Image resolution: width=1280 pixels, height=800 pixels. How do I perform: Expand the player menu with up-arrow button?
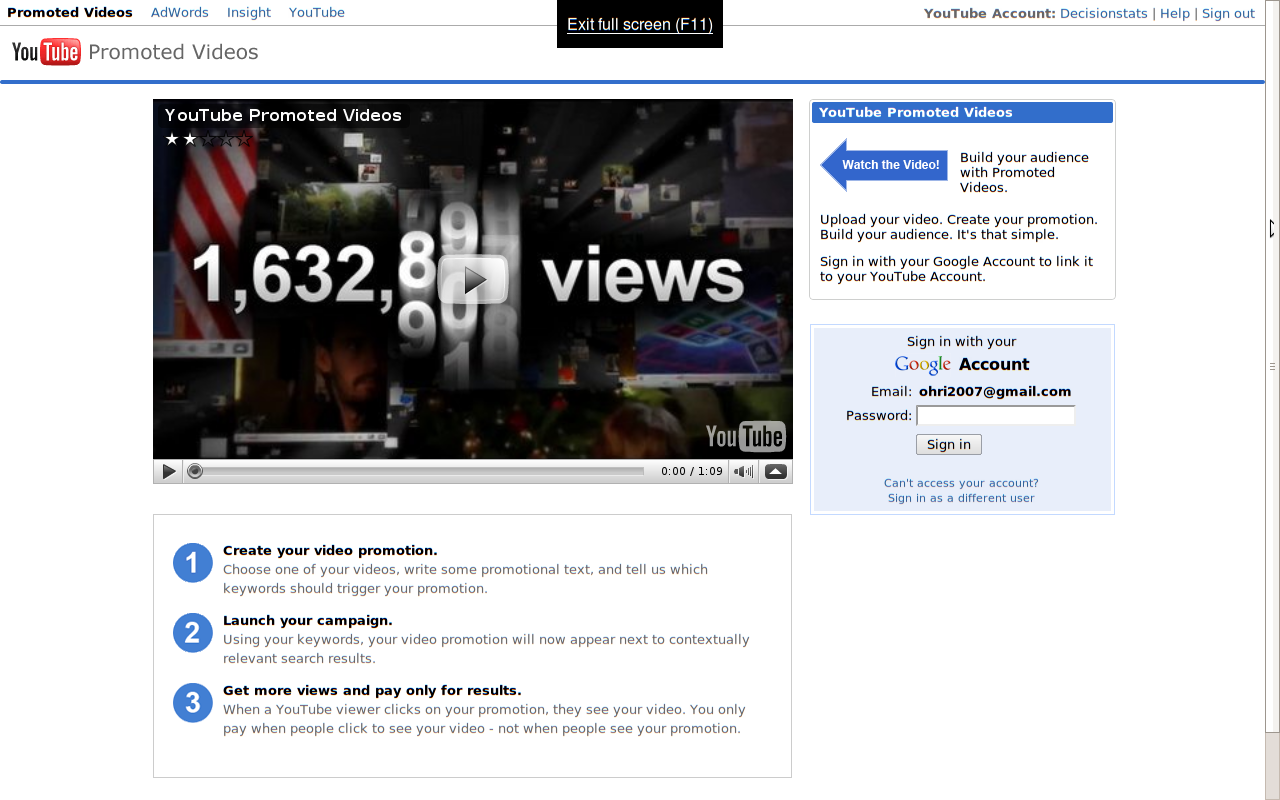coord(775,471)
